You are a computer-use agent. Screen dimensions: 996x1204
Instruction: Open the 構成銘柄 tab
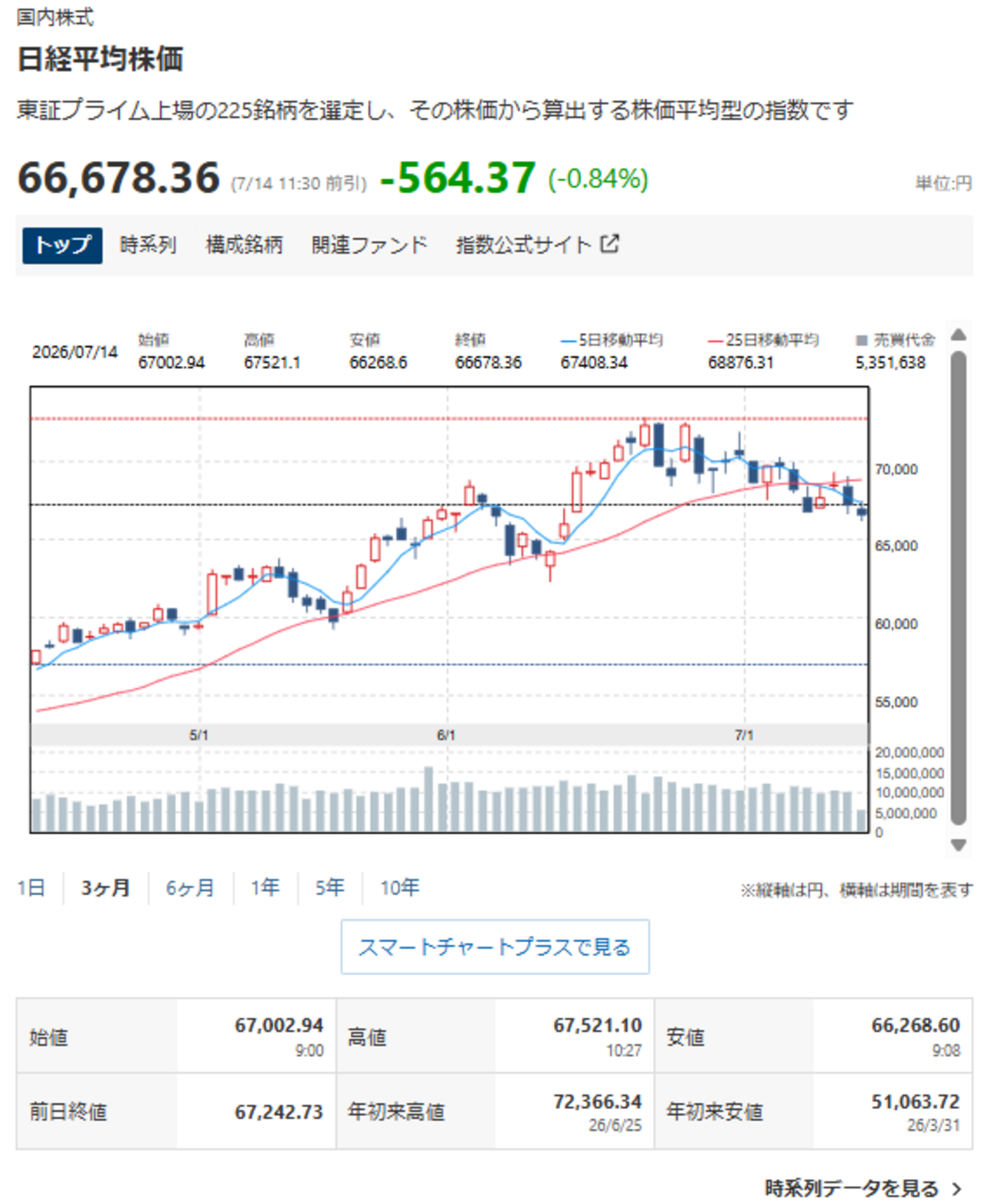point(244,245)
